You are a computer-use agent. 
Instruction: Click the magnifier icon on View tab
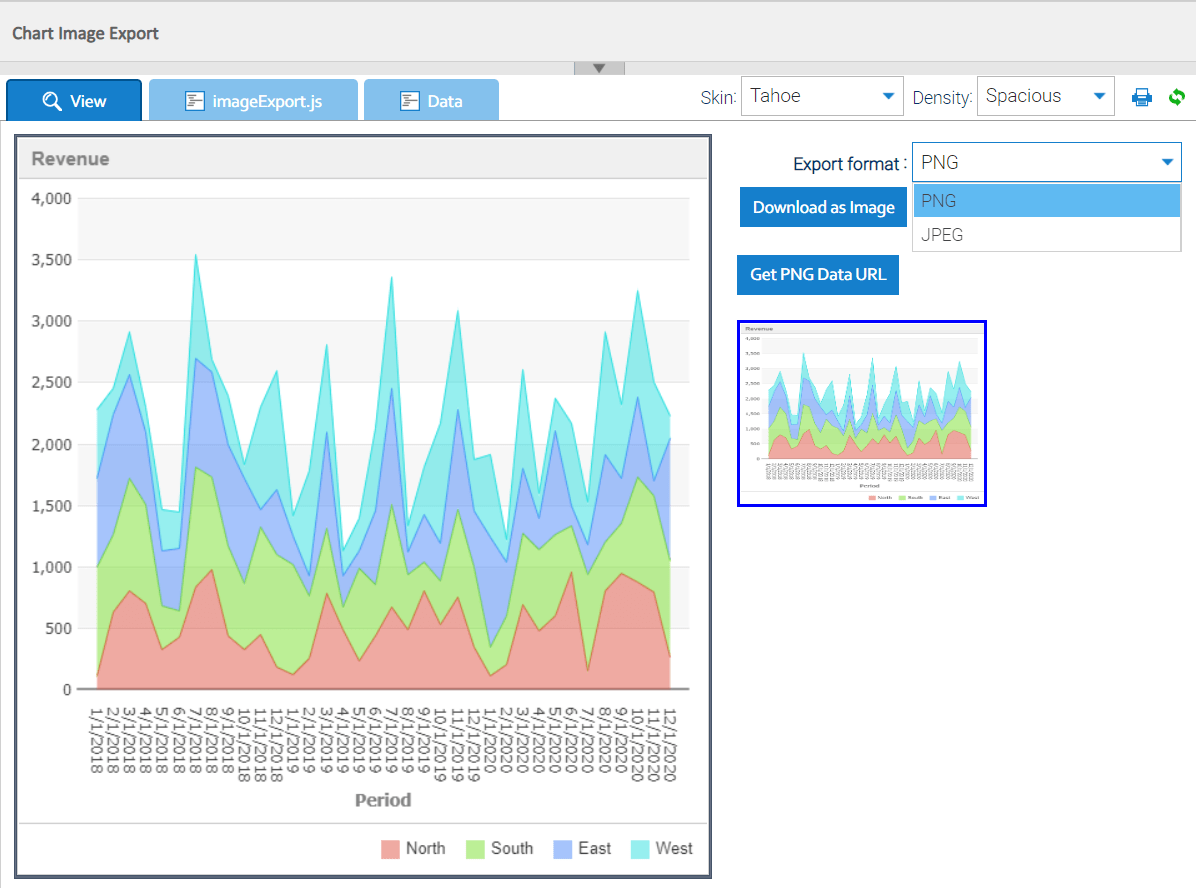tap(52, 101)
